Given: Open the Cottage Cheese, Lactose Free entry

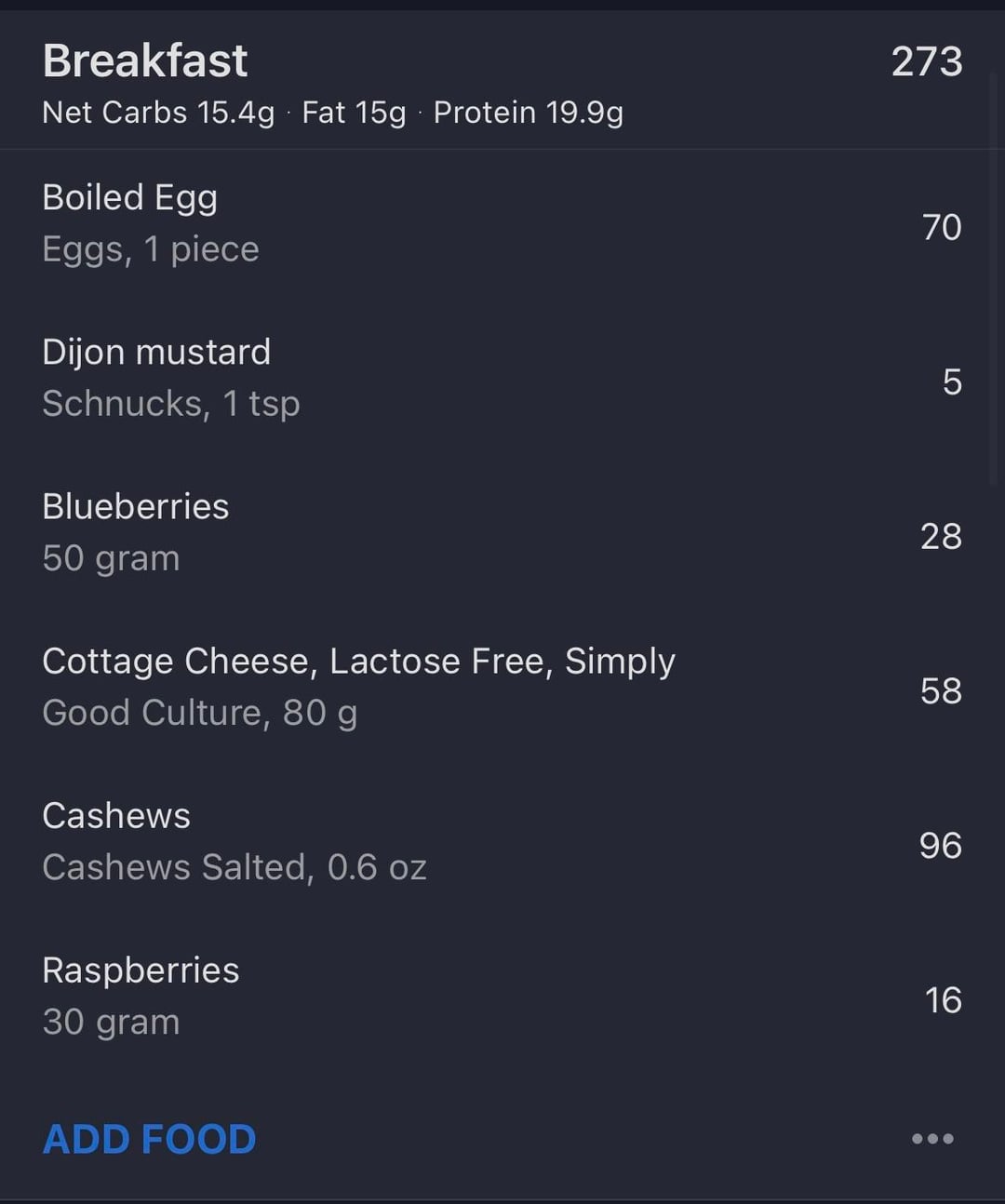Looking at the screenshot, I should point(358,662).
